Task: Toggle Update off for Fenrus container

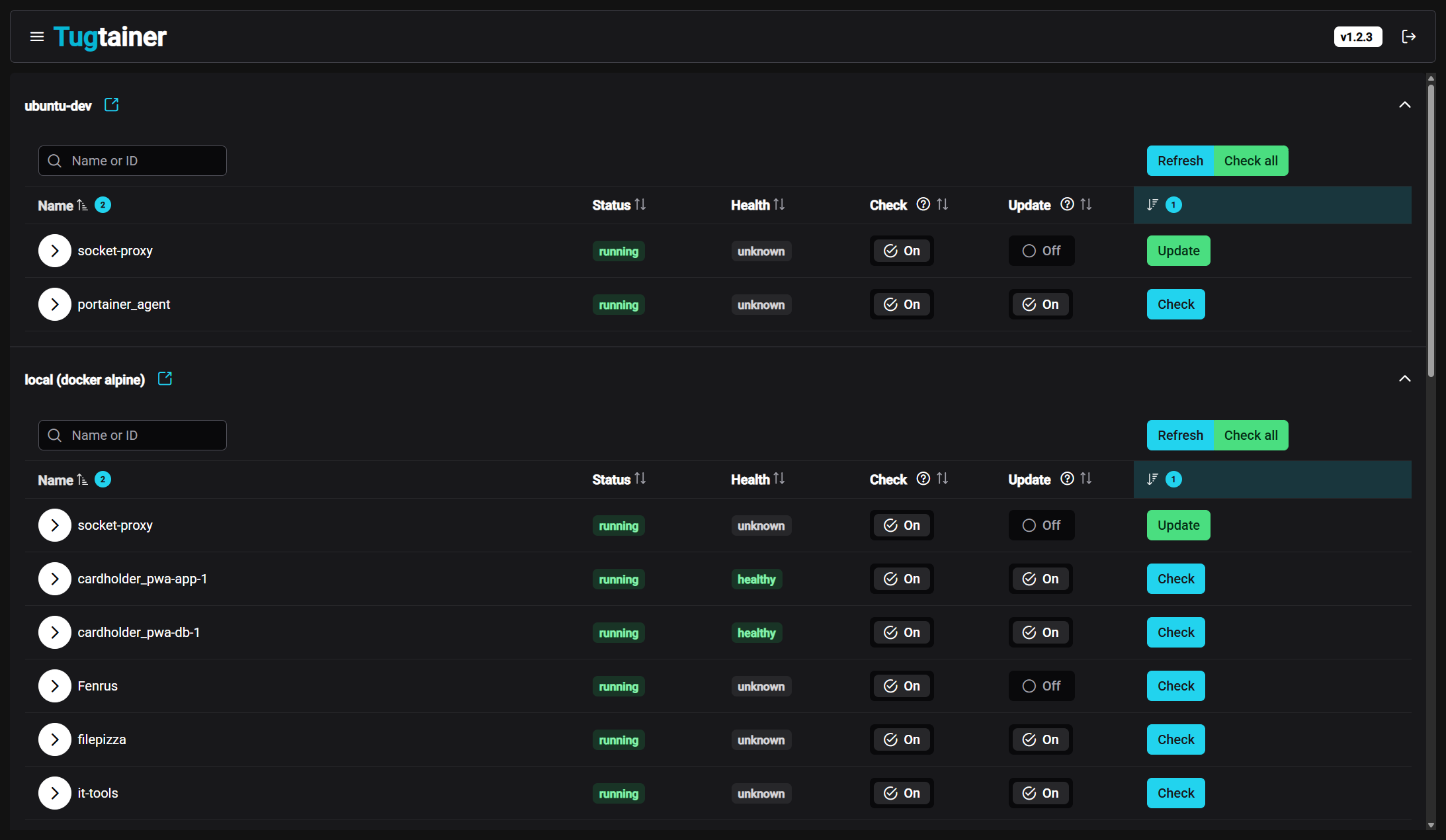Action: click(x=1041, y=686)
